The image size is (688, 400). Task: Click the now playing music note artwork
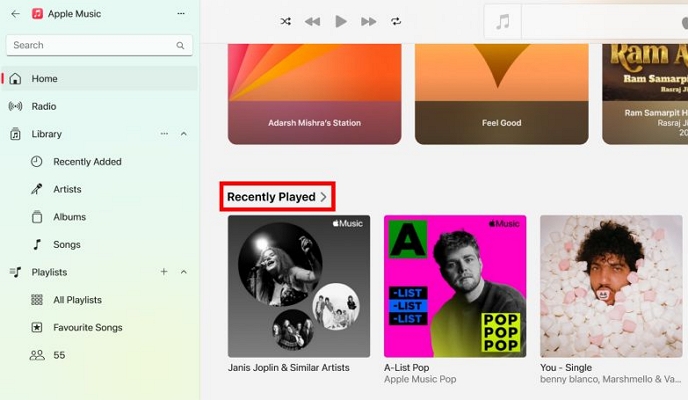(503, 21)
